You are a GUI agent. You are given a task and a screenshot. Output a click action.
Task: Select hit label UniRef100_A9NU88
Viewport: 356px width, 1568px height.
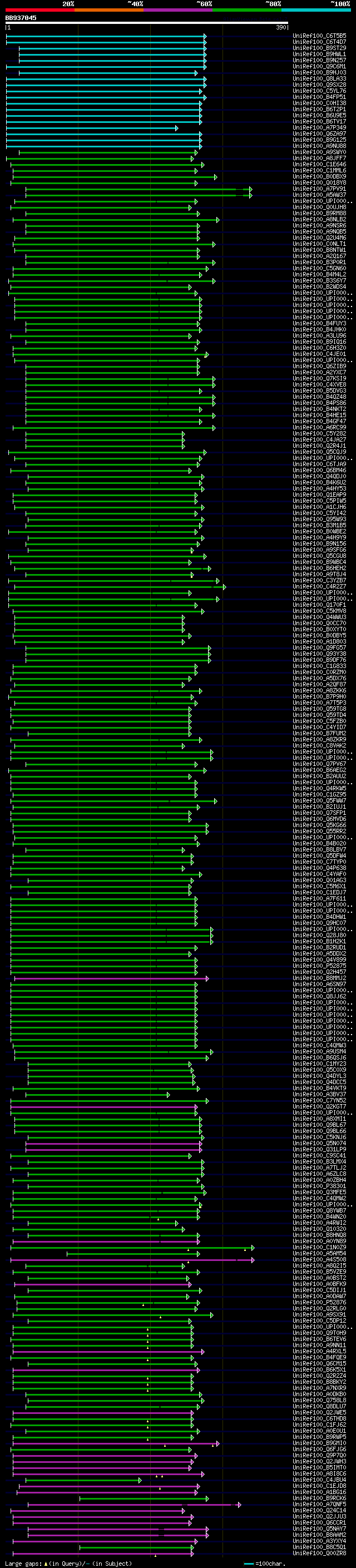tap(319, 146)
